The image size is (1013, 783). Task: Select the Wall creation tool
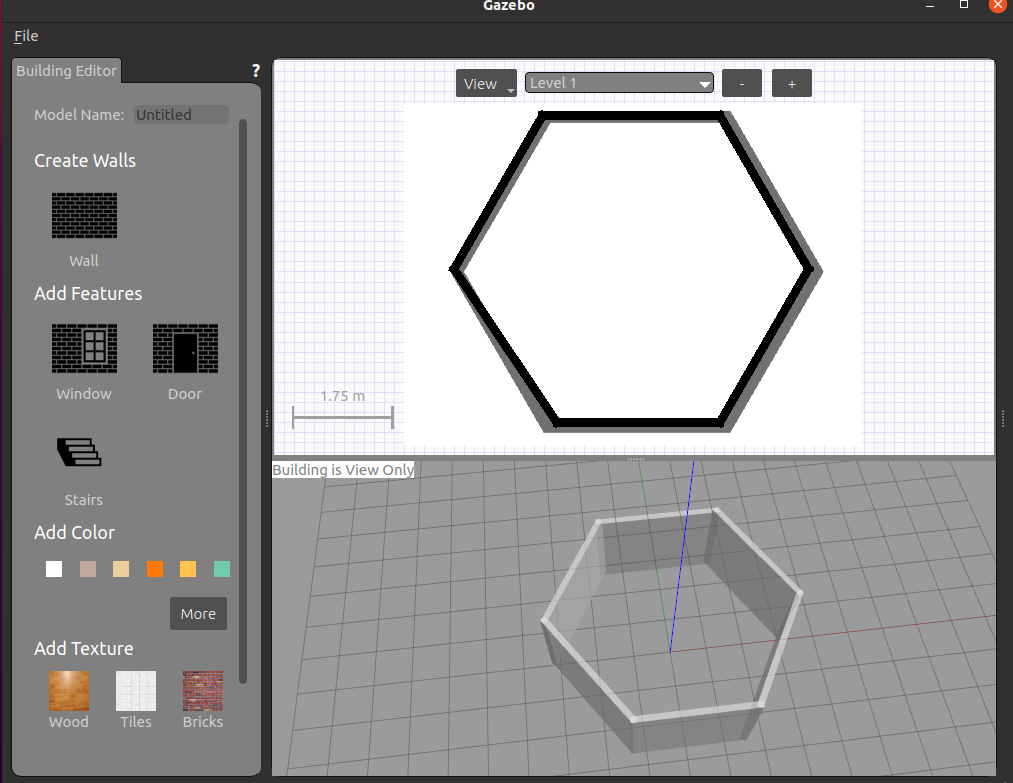click(84, 215)
